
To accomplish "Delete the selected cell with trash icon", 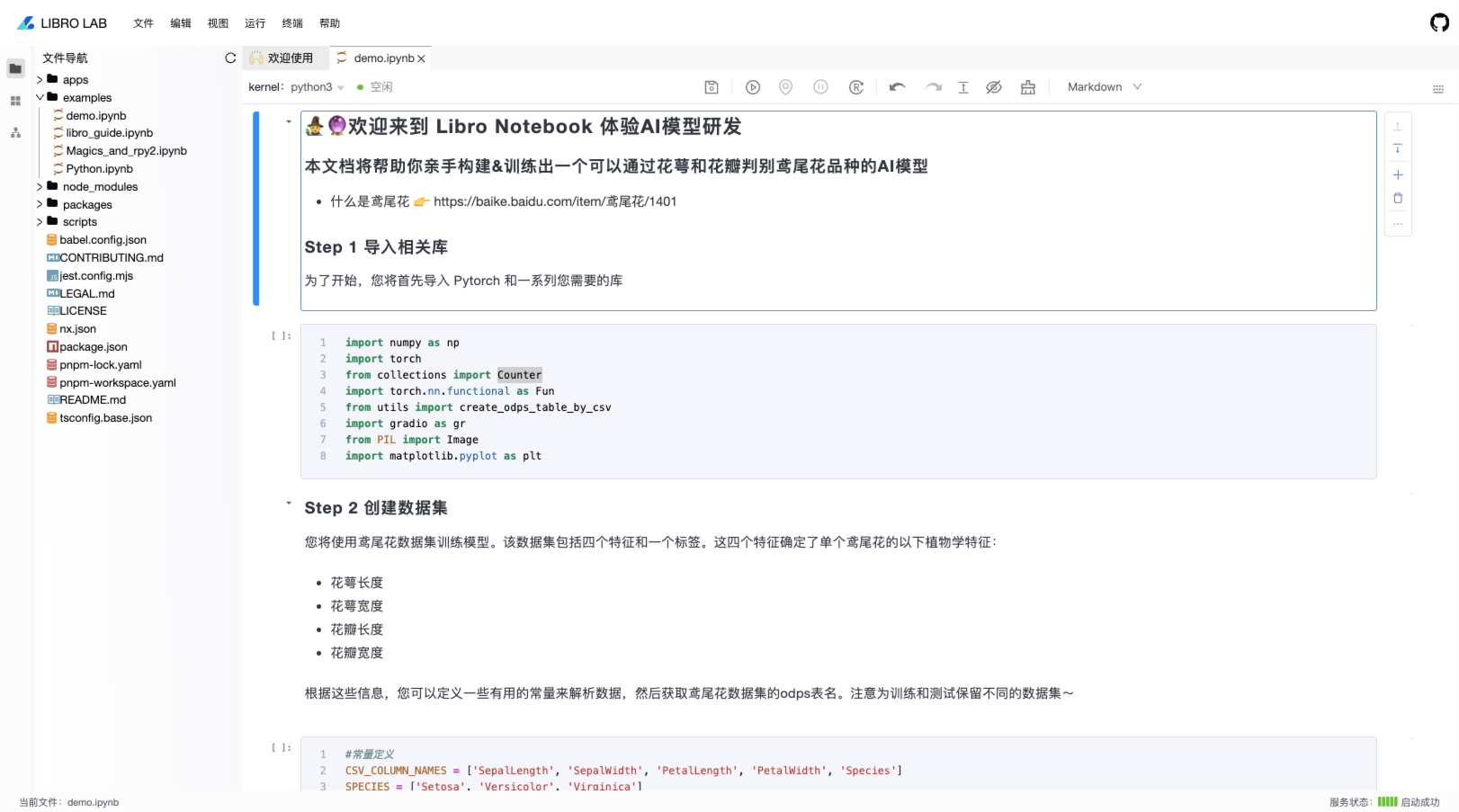I will pos(1398,198).
